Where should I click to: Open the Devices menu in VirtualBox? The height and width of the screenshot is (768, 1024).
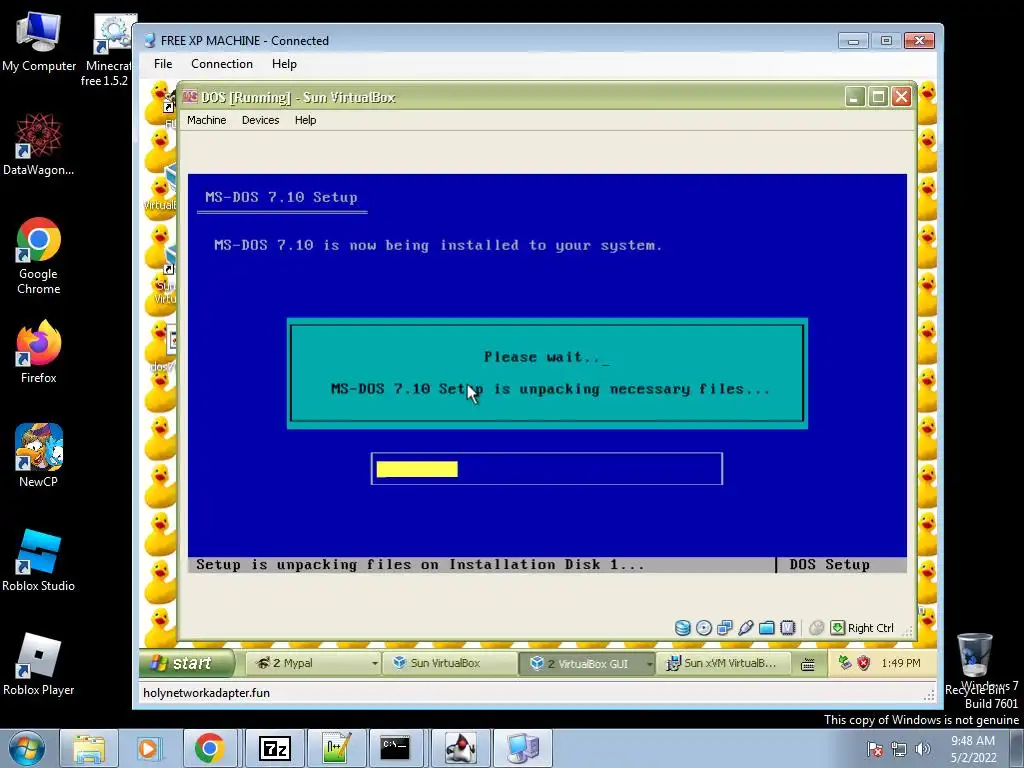point(260,120)
